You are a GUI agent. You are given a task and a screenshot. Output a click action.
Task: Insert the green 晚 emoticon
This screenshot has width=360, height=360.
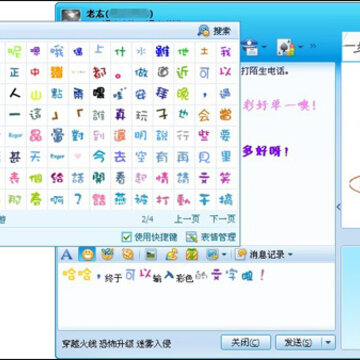pos(183,94)
